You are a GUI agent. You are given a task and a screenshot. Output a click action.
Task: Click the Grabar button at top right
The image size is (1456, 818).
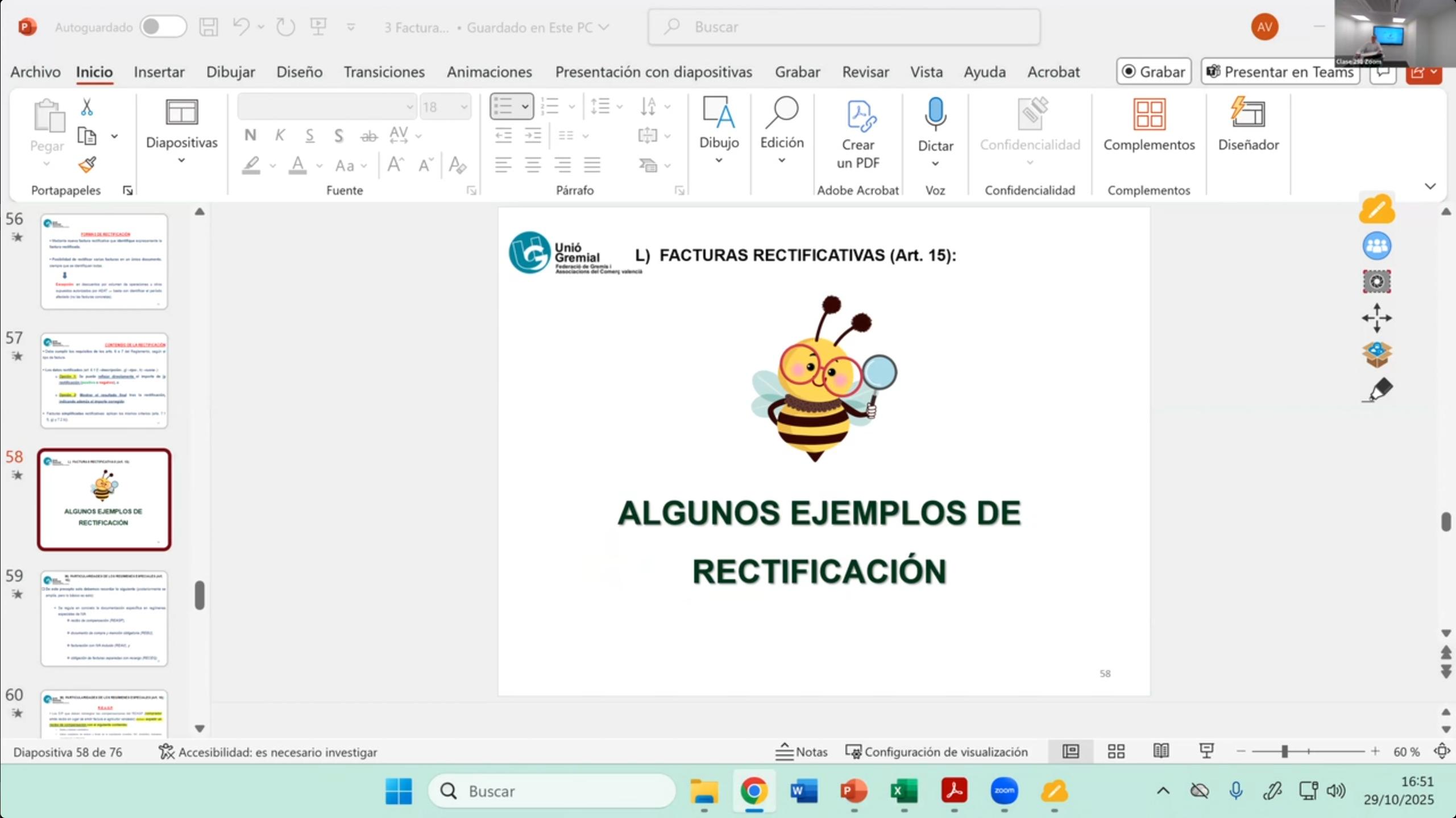pos(1154,72)
